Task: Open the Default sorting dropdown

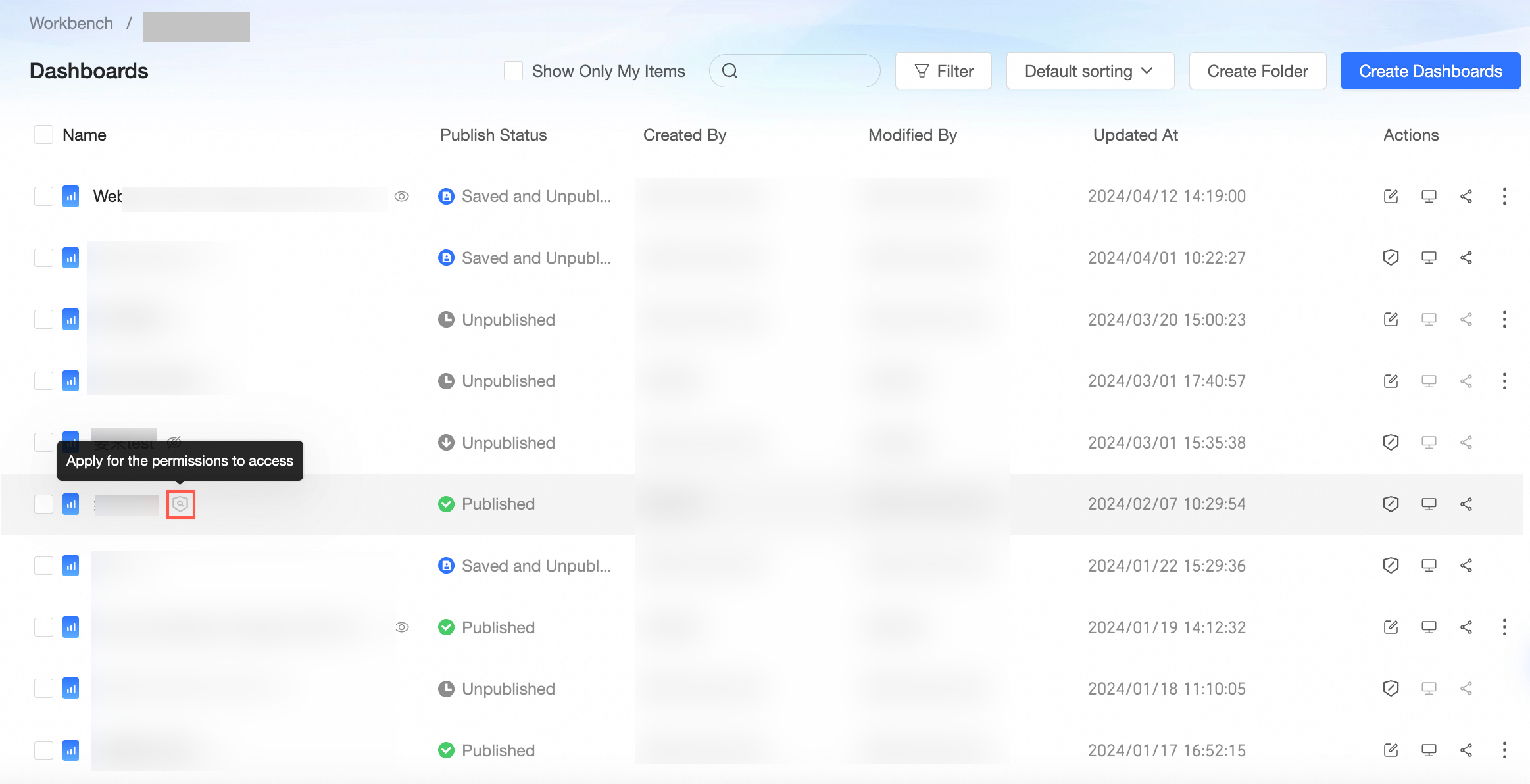Action: 1090,71
